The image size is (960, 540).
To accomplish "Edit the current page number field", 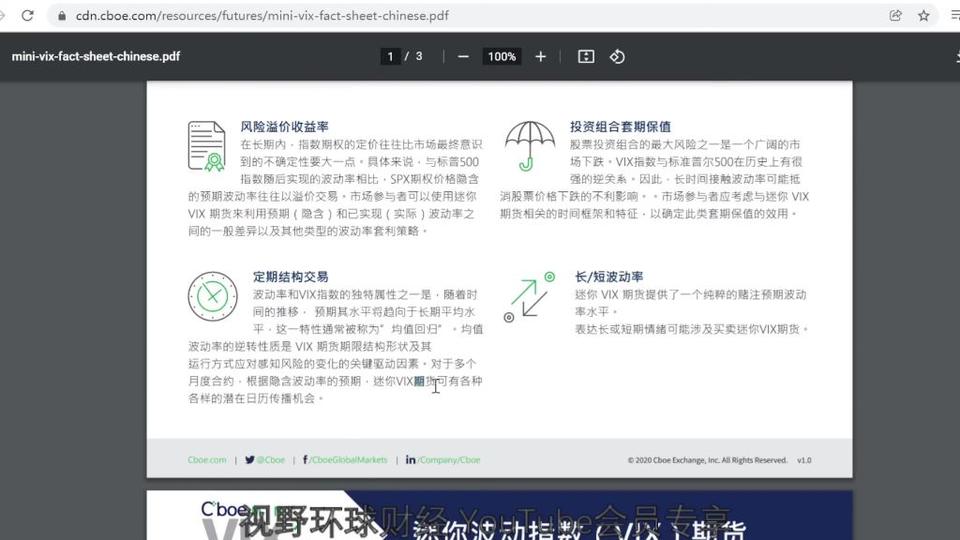I will 390,56.
